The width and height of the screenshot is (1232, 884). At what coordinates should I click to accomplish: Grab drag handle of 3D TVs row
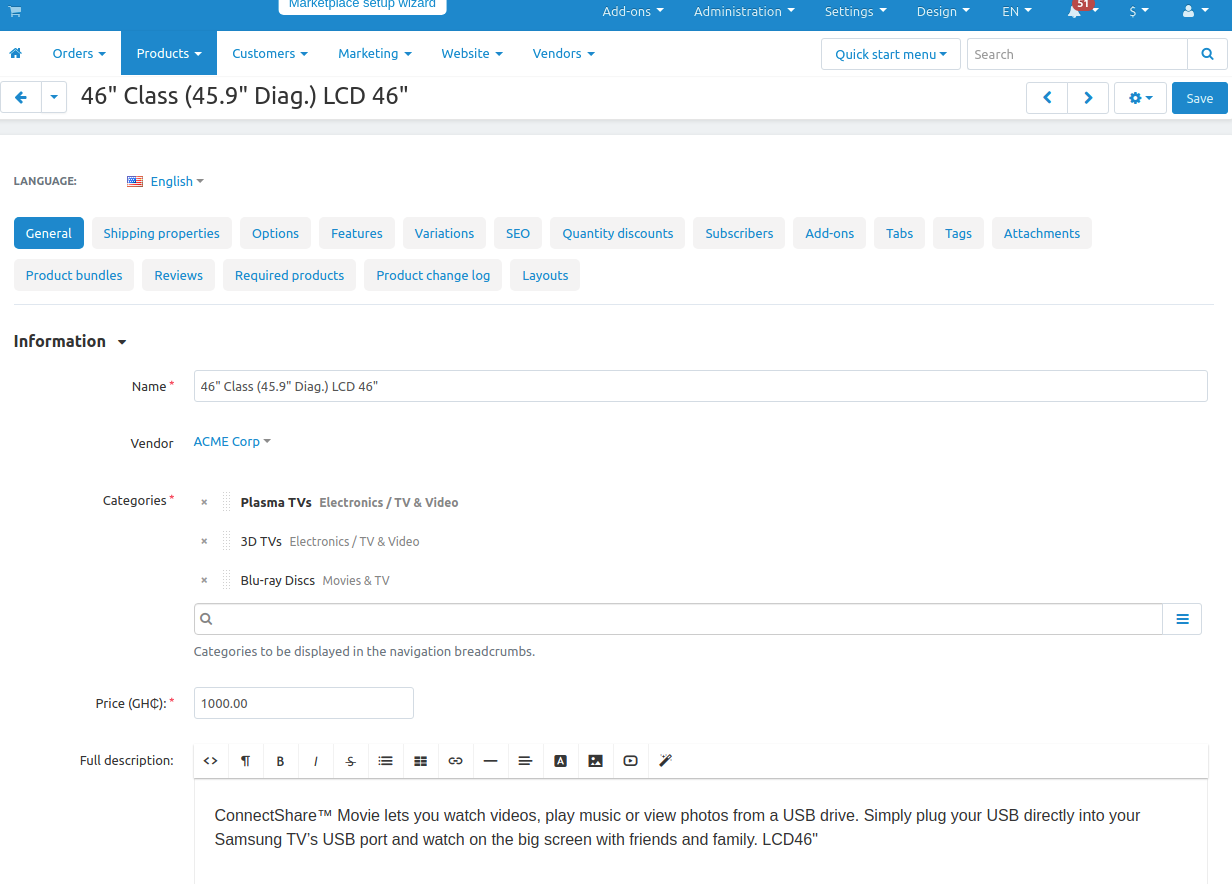[x=227, y=541]
